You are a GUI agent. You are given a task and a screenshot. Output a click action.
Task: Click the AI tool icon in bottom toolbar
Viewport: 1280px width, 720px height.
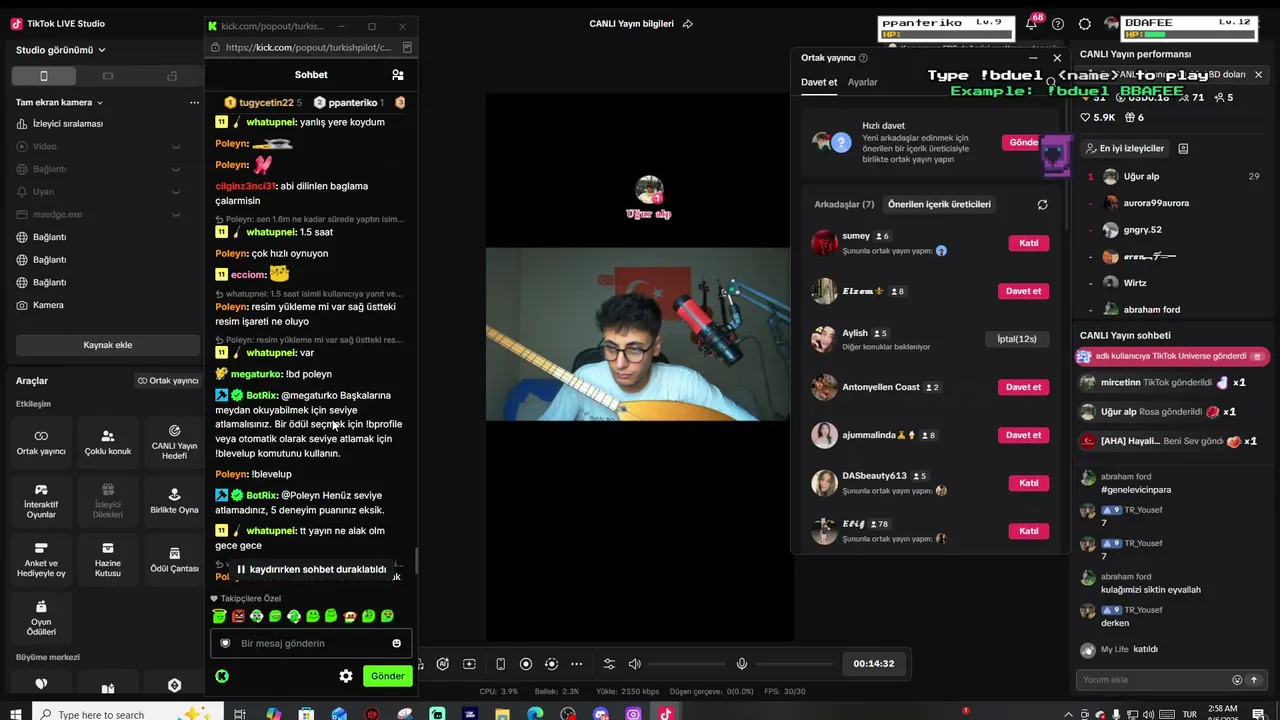tap(443, 664)
